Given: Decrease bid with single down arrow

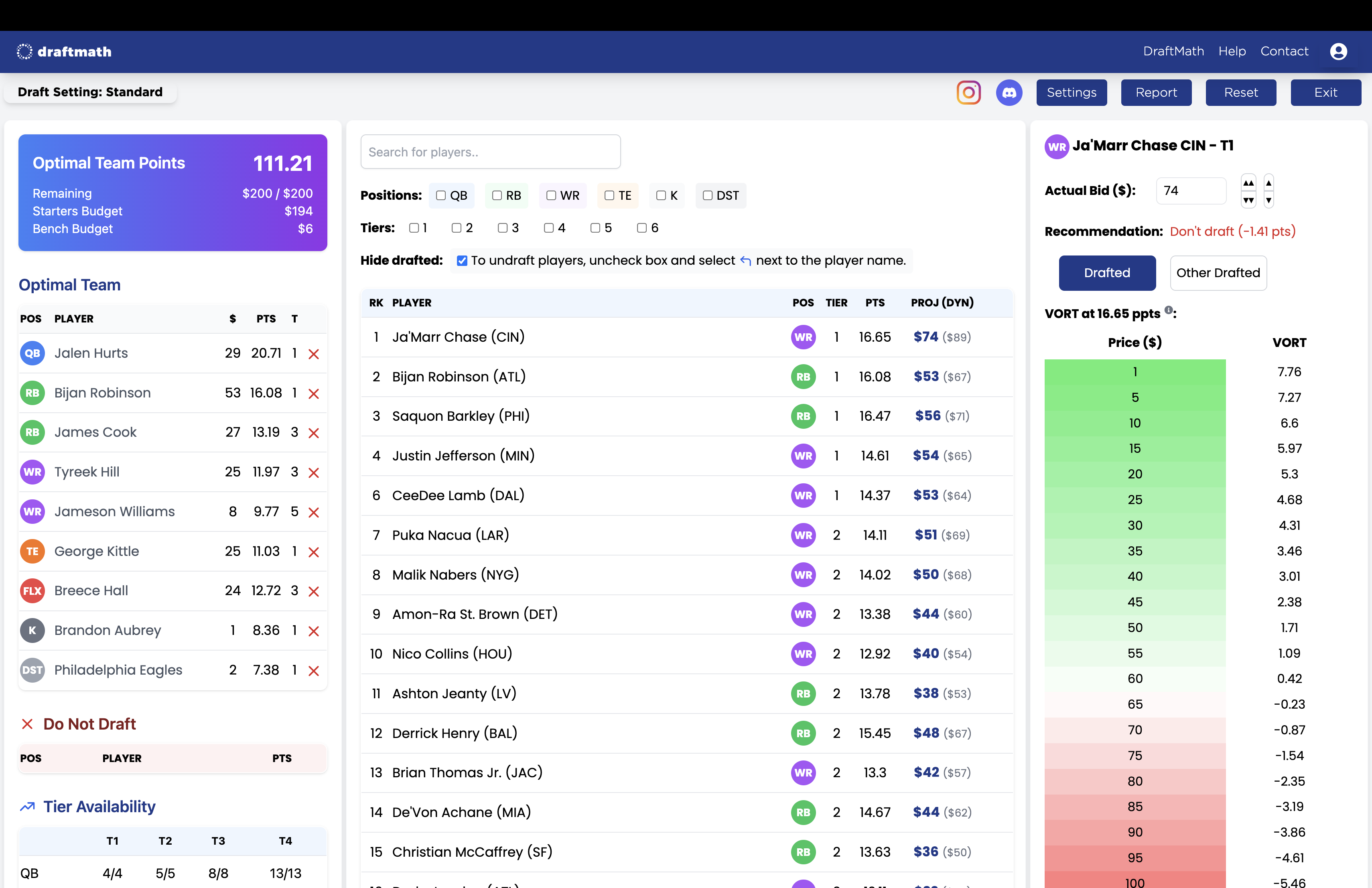Looking at the screenshot, I should pyautogui.click(x=1268, y=201).
